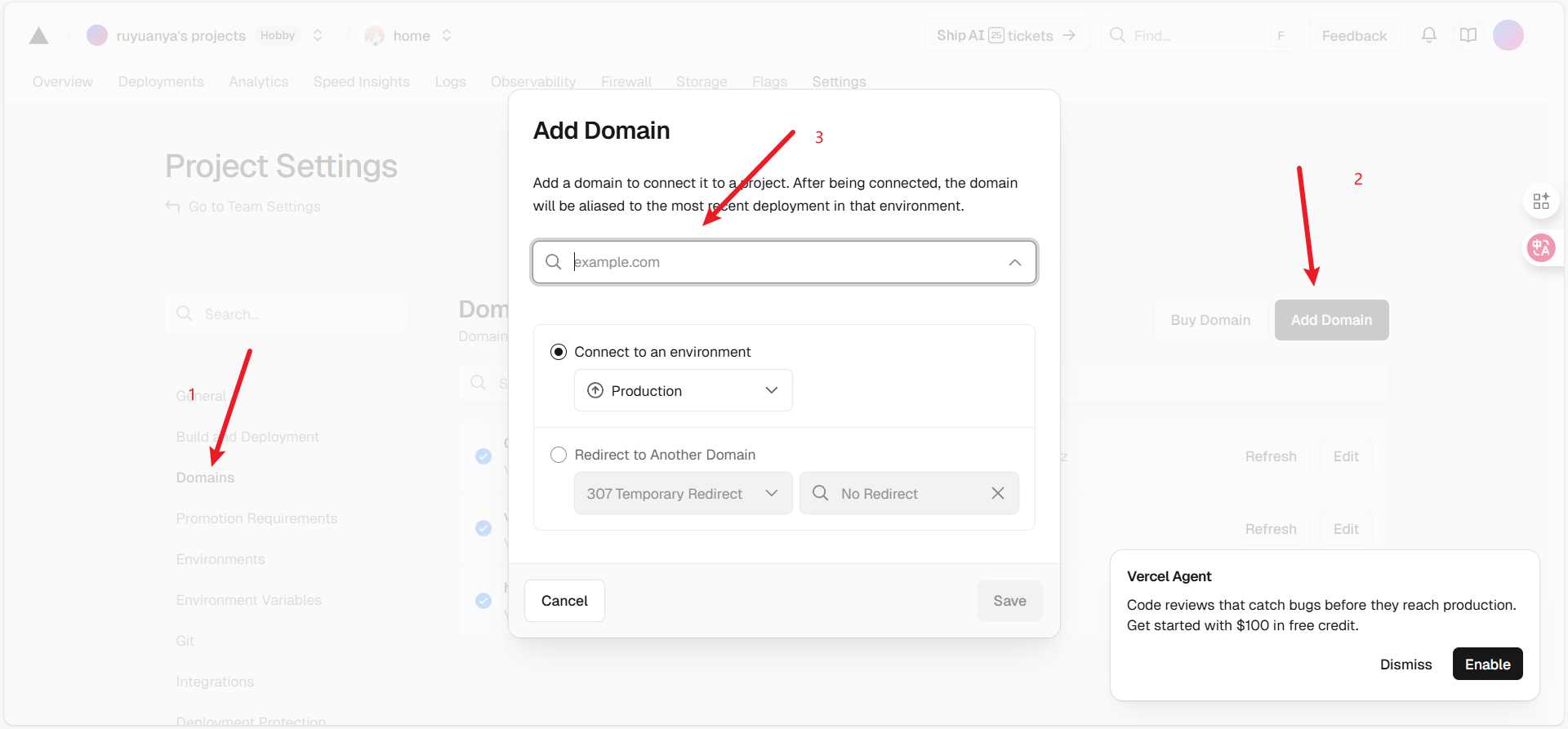The width and height of the screenshot is (1568, 729).
Task: Open the documentation book icon
Action: click(x=1468, y=35)
